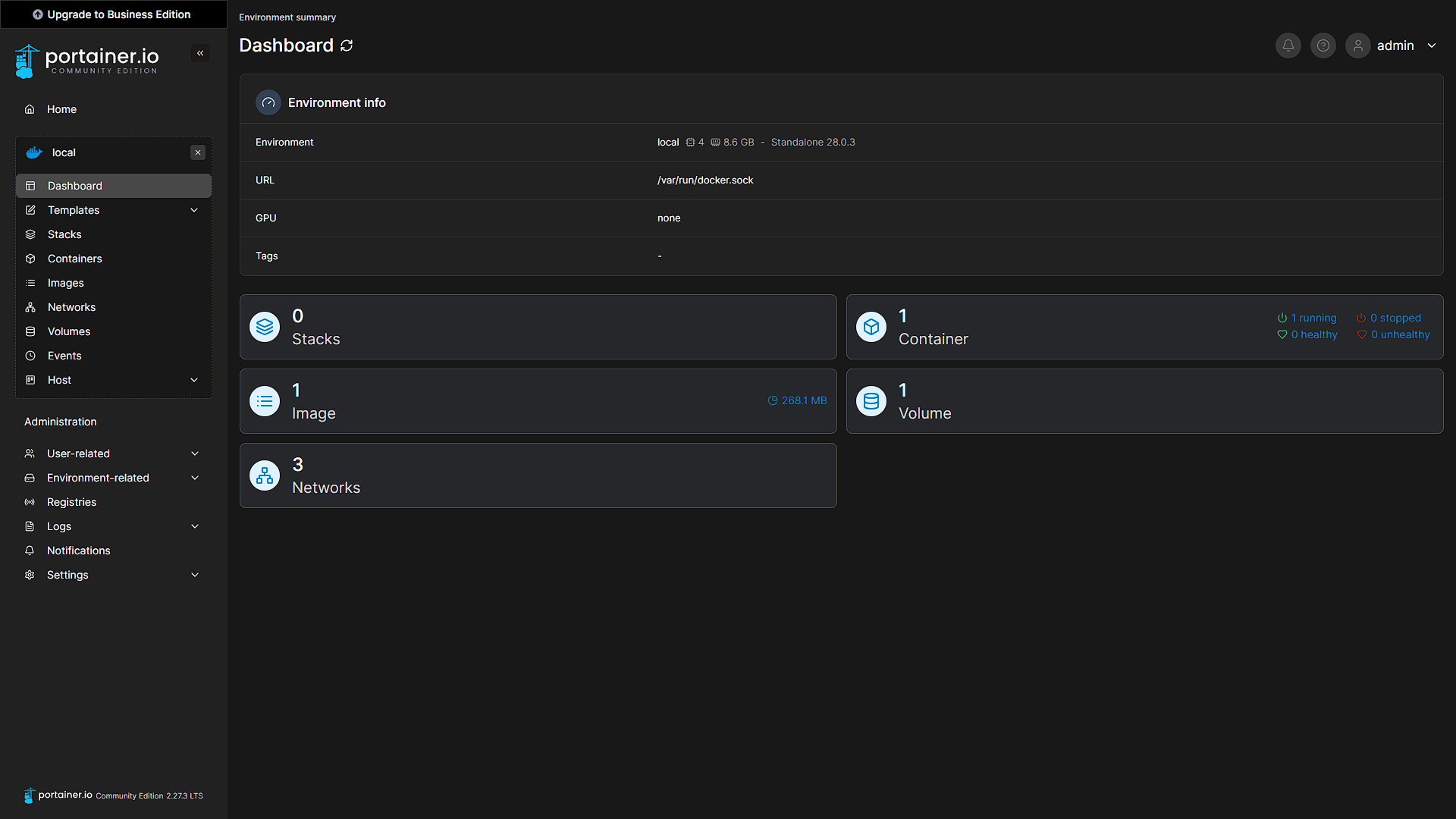Click the Registries radio icon
This screenshot has height=819, width=1456.
30,502
